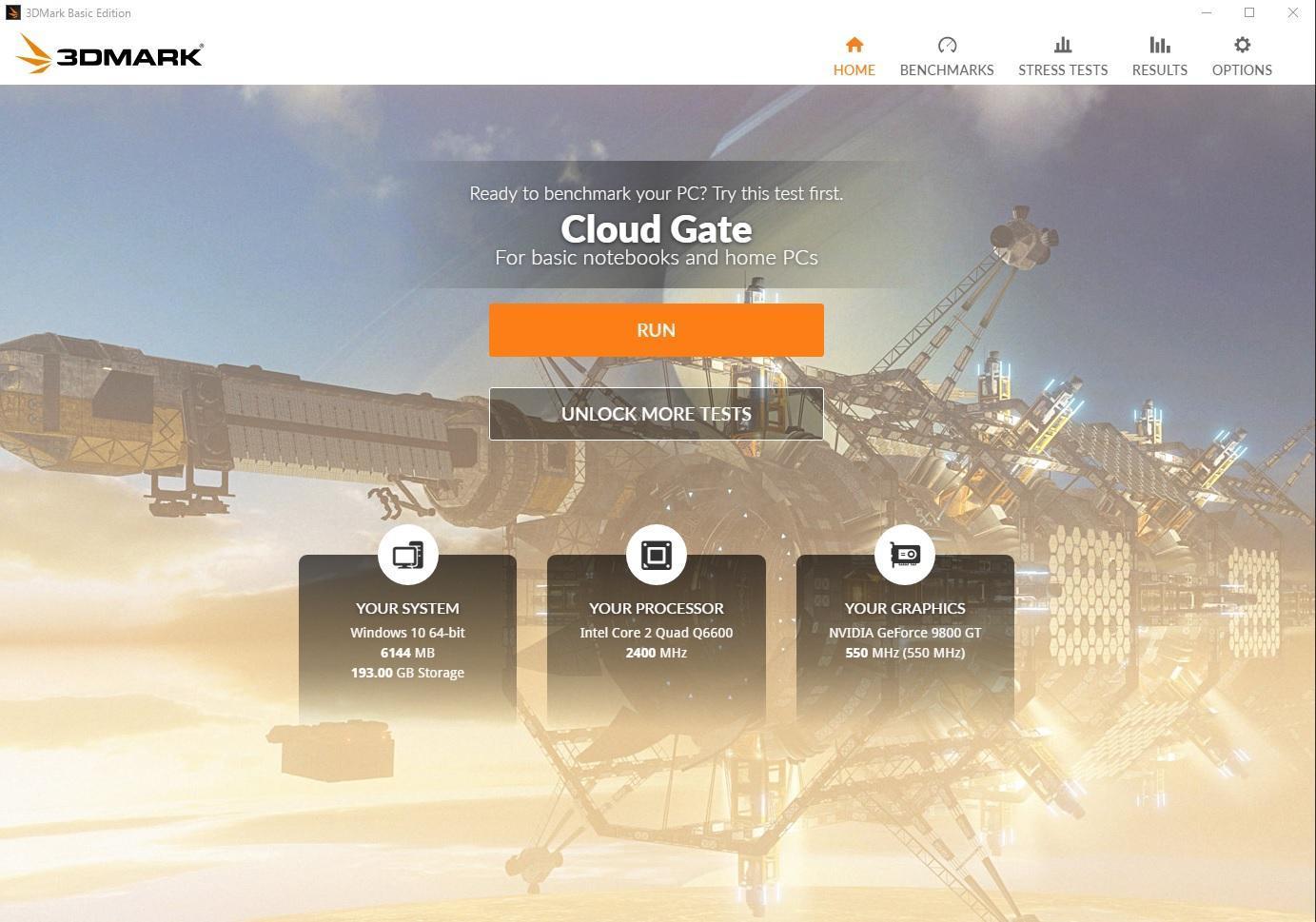Screen dimensions: 1316x922
Task: Click the Your System computer icon
Action: point(407,555)
